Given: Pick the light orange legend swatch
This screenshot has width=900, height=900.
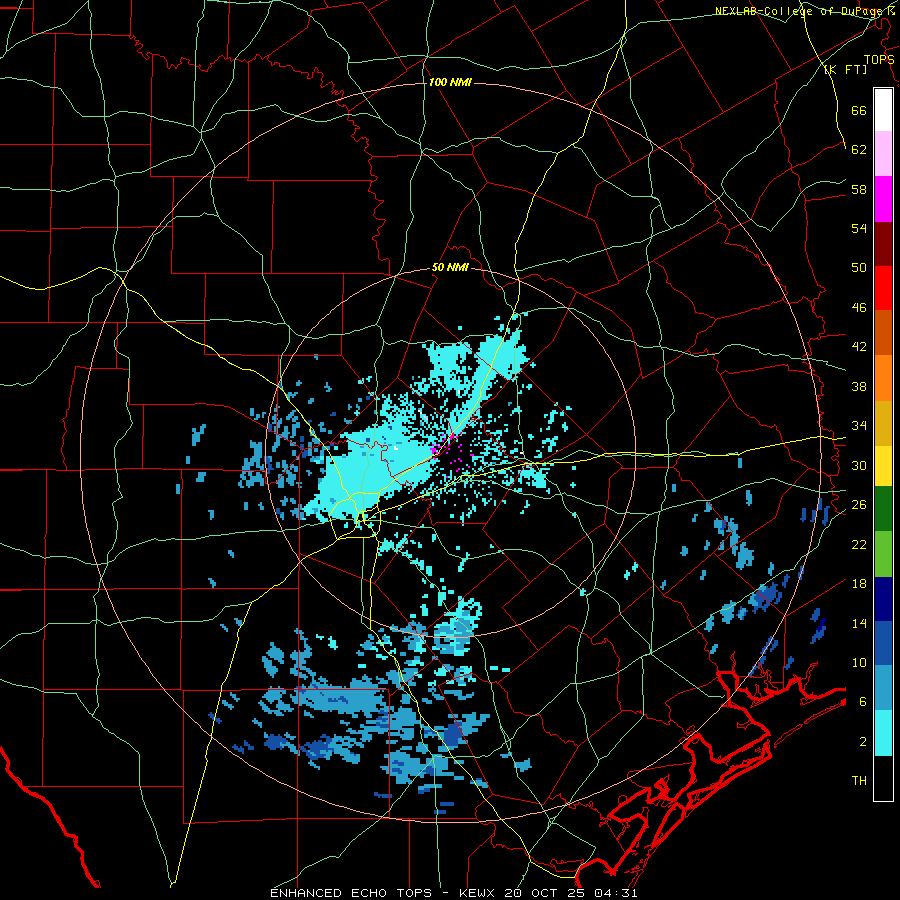Looking at the screenshot, I should tap(883, 378).
